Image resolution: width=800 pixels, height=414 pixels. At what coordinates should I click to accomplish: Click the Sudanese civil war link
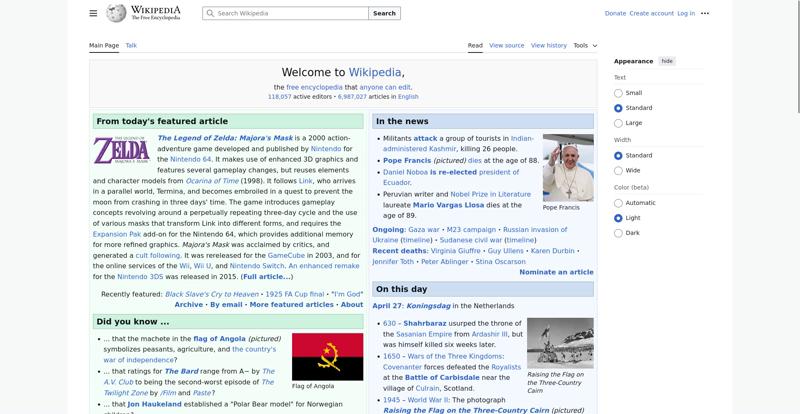[x=471, y=240]
